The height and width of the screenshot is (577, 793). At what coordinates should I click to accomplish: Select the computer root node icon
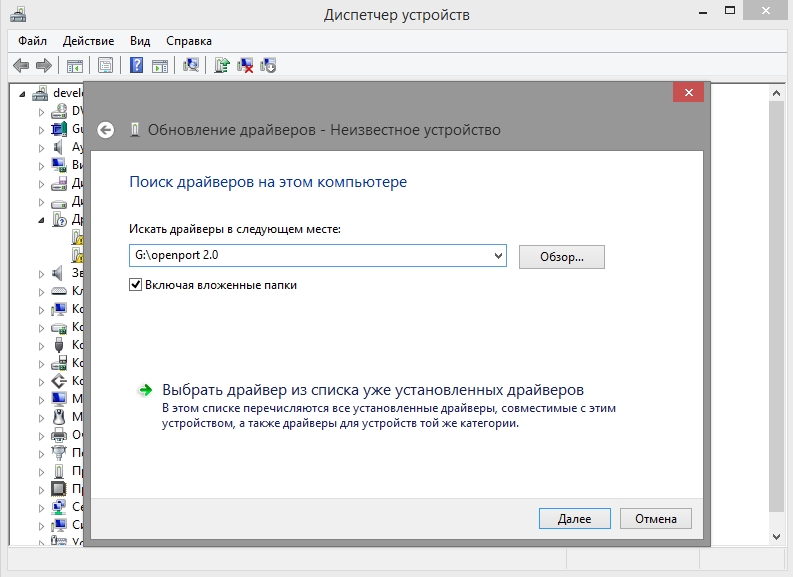pos(40,93)
